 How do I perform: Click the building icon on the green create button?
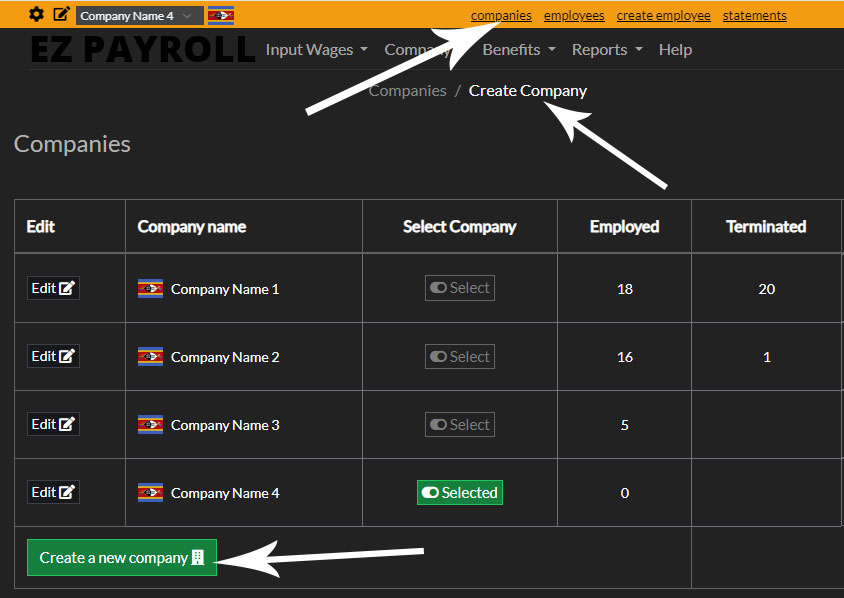[197, 557]
